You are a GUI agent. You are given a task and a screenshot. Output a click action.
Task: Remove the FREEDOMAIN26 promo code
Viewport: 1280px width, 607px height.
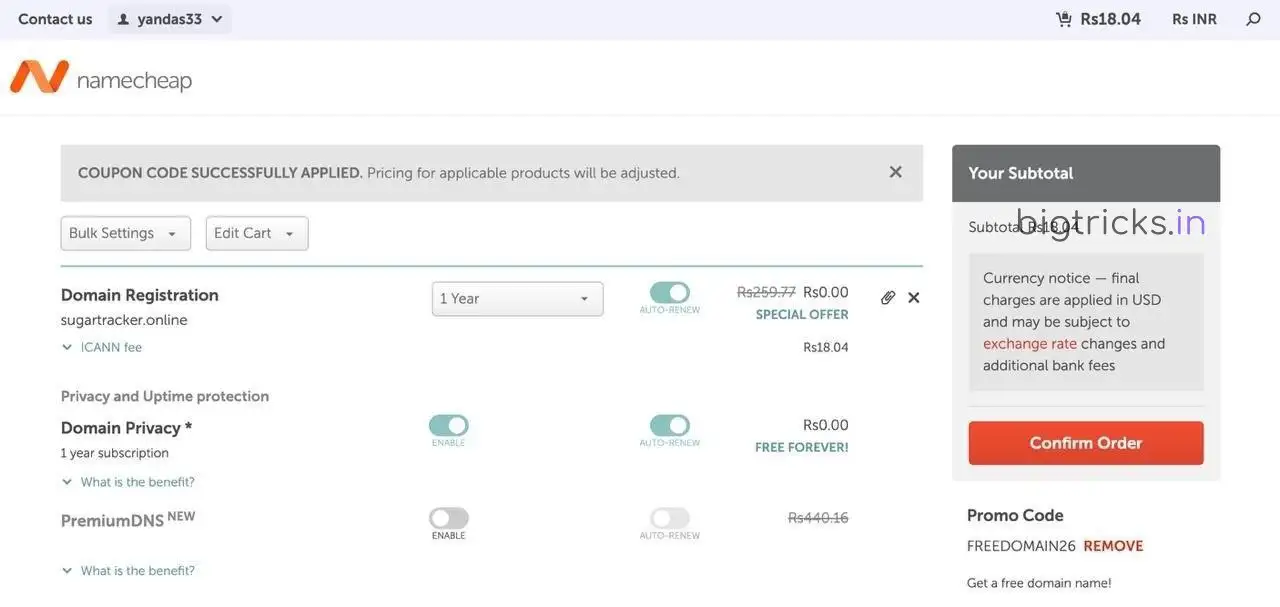tap(1113, 545)
